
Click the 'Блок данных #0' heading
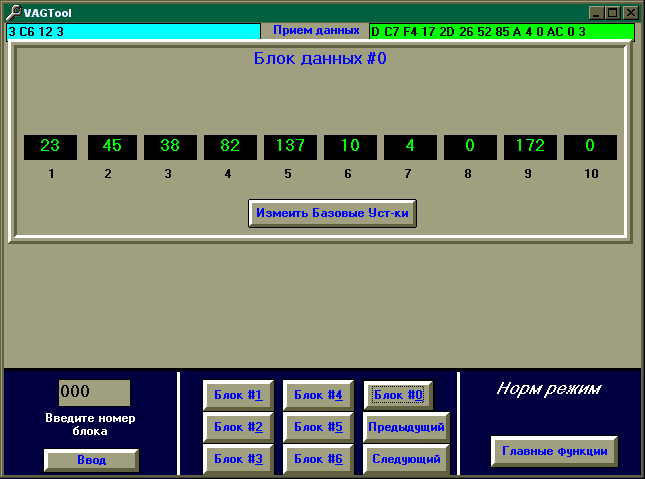[x=320, y=58]
